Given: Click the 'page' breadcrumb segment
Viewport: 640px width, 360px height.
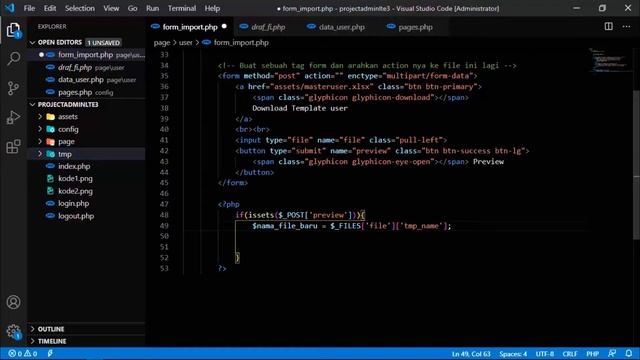Looking at the screenshot, I should click(x=162, y=42).
